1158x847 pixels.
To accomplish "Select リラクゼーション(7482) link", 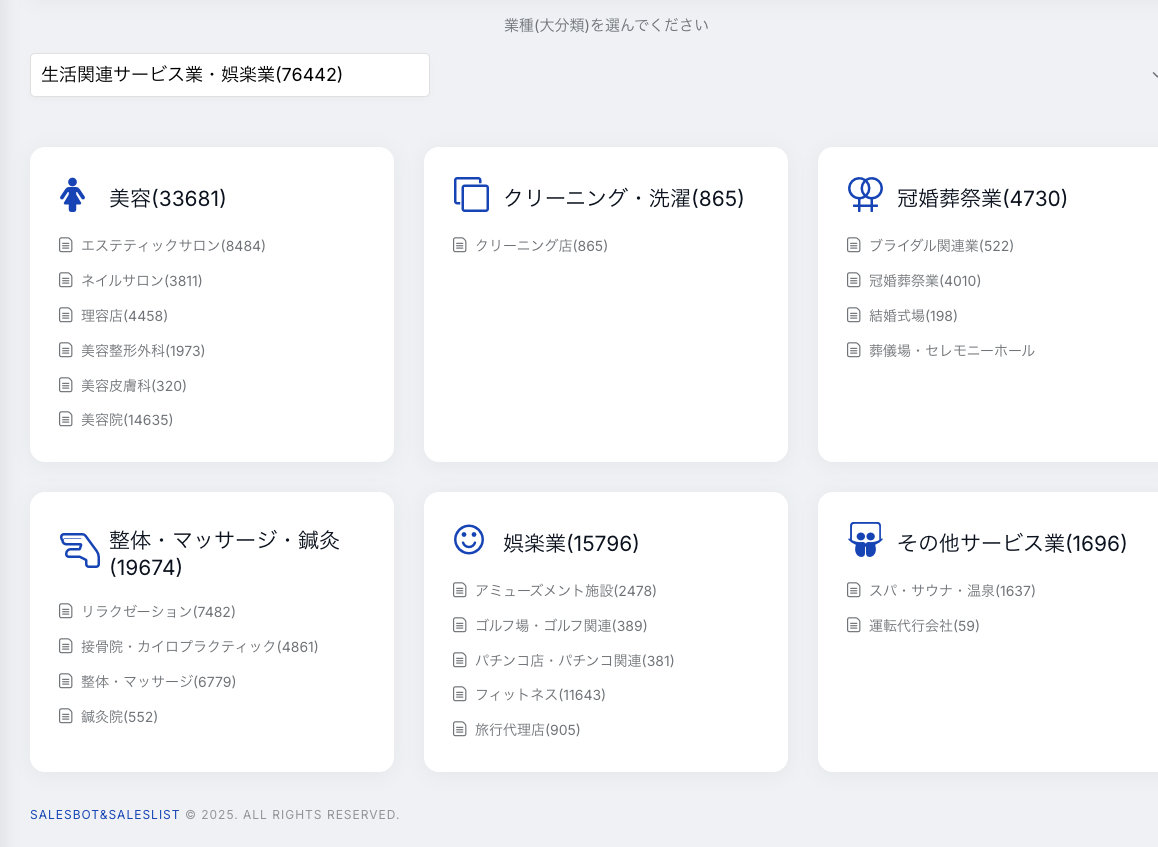I will click(x=158, y=611).
